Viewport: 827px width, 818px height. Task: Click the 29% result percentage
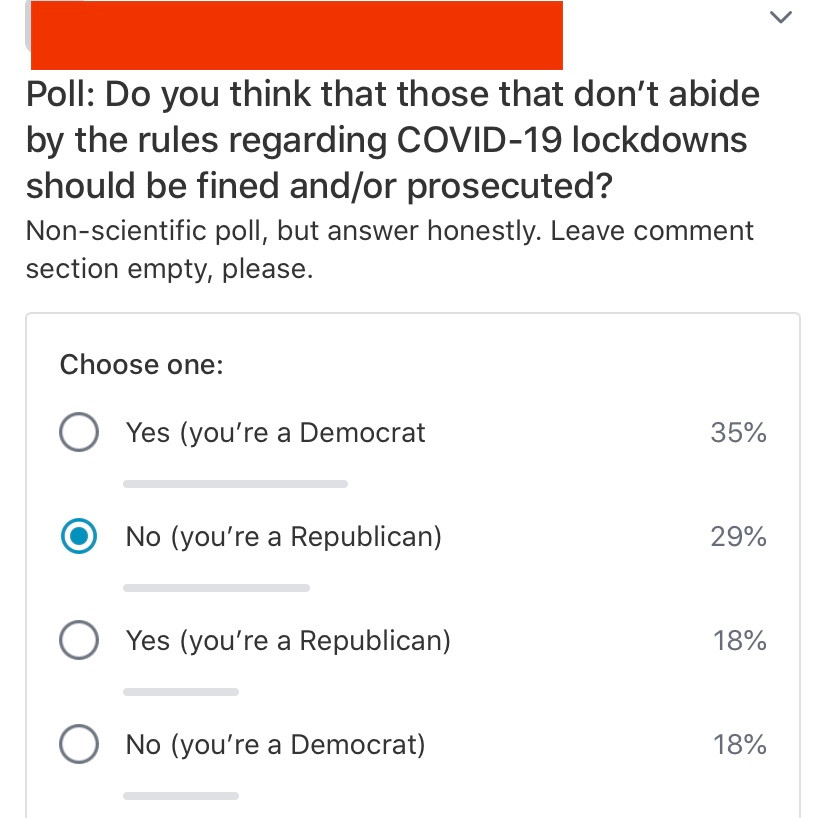click(738, 536)
